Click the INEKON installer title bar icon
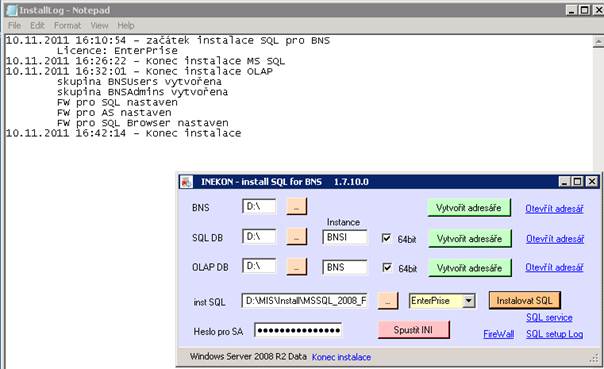Screen dimensions: 604x369 [x=186, y=182]
